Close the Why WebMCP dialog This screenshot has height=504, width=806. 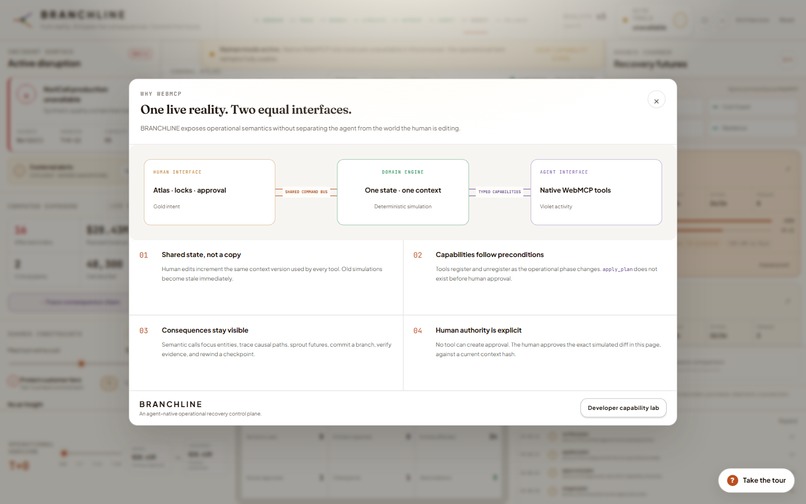pos(656,101)
